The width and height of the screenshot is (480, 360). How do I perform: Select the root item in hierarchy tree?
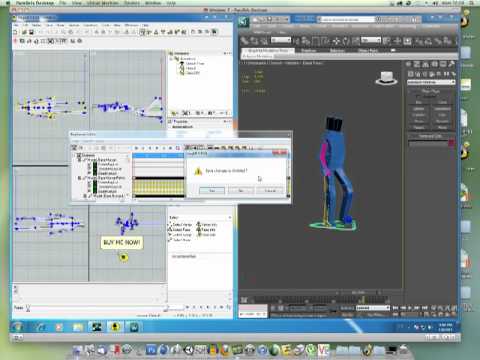click(x=188, y=59)
